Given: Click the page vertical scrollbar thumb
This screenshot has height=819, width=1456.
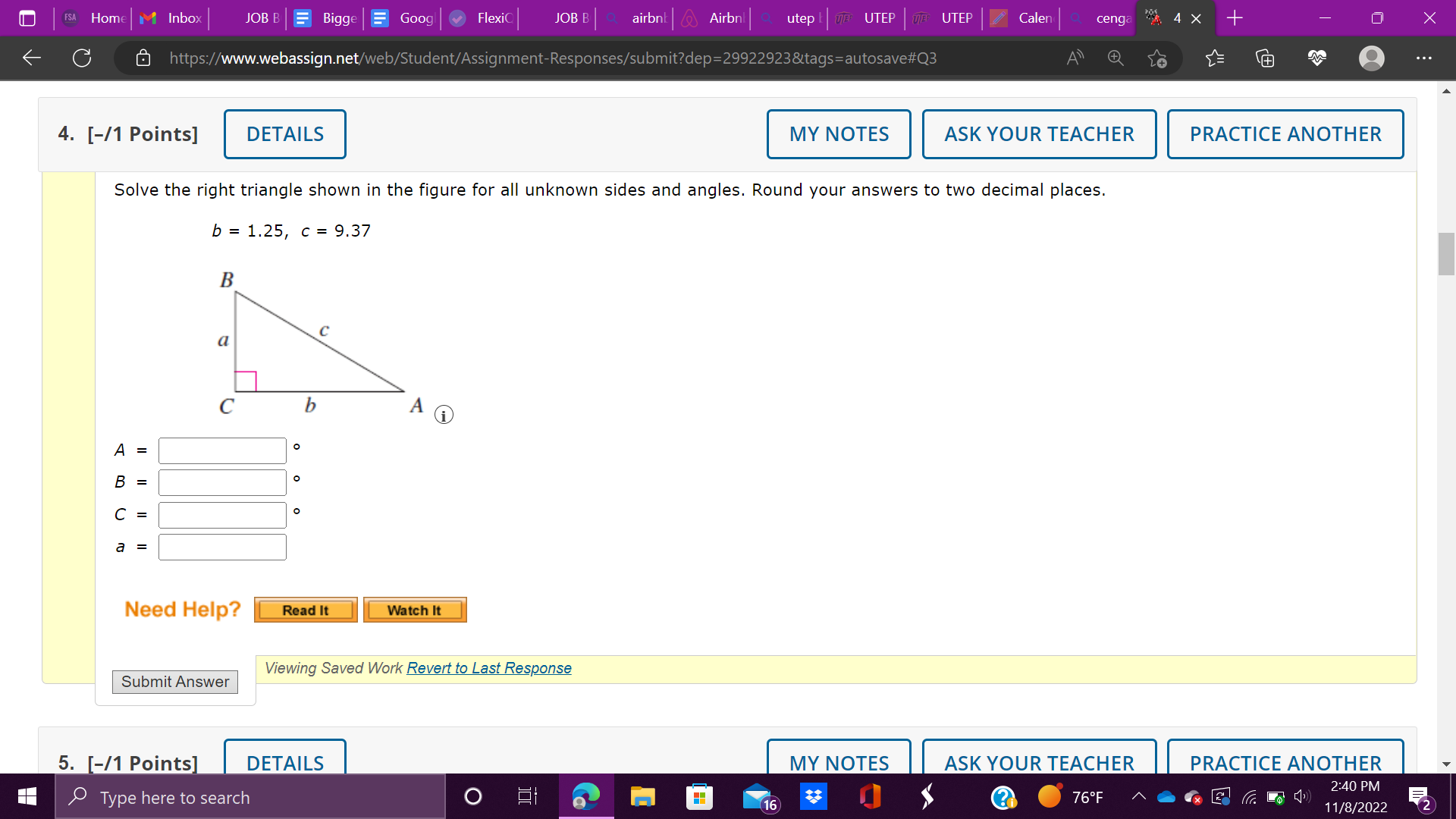Looking at the screenshot, I should coord(1446,254).
